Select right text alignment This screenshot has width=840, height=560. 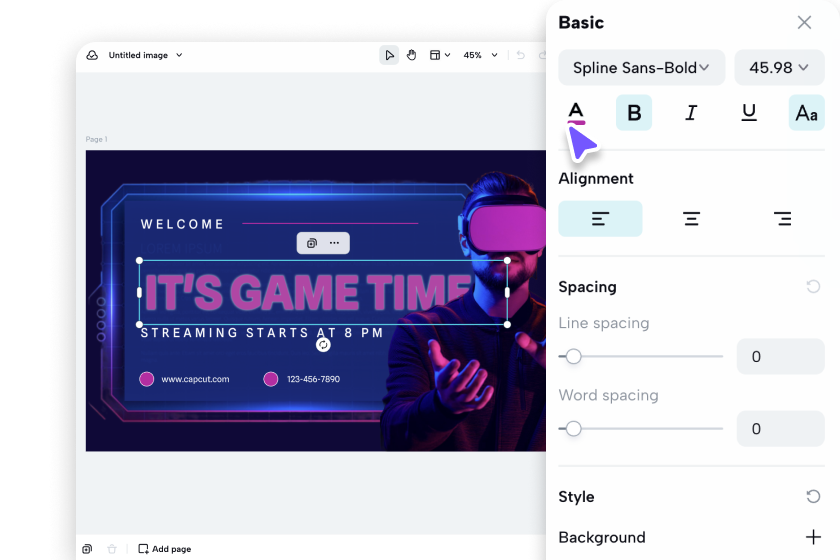pos(782,219)
